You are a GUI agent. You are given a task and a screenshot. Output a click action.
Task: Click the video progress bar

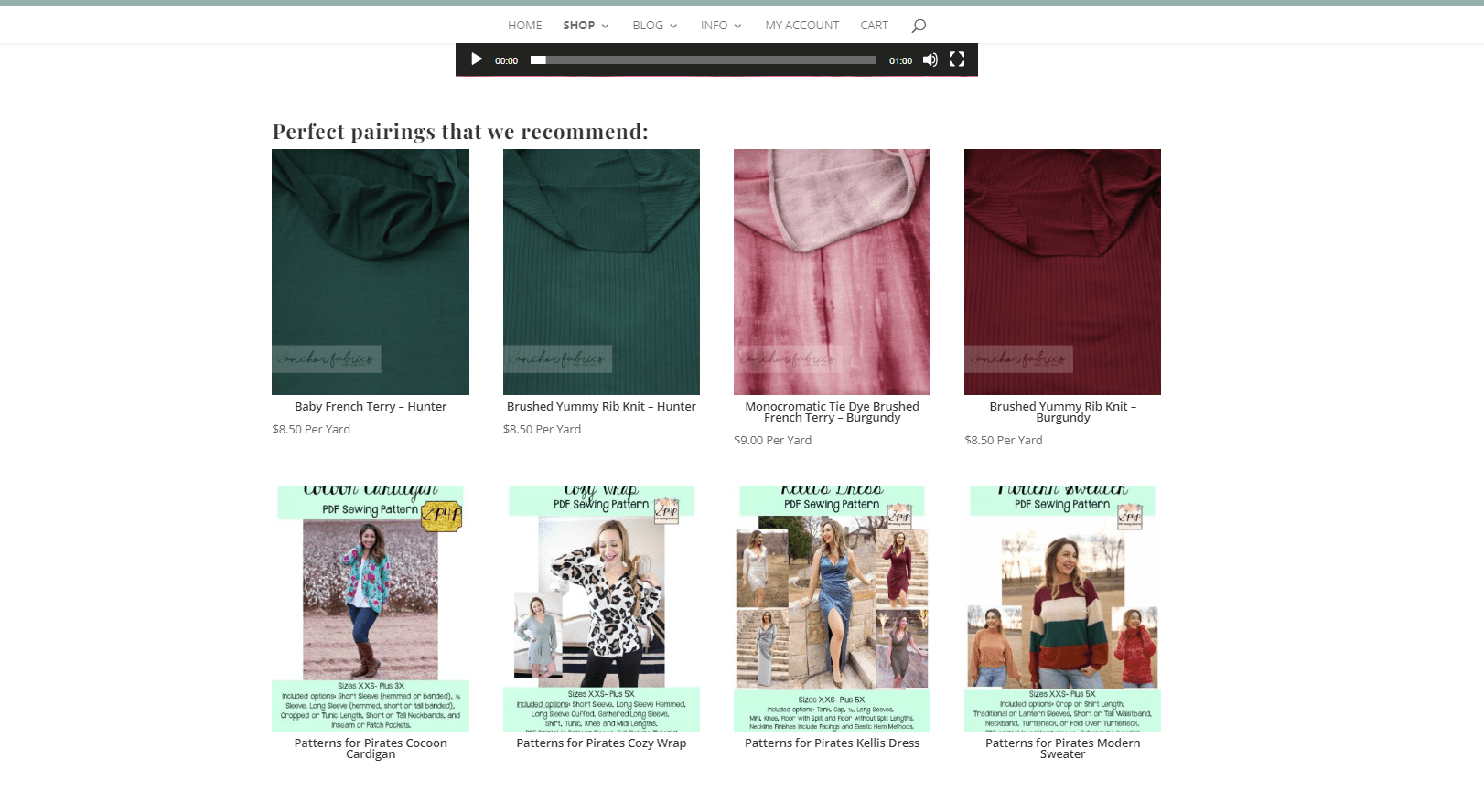point(703,60)
